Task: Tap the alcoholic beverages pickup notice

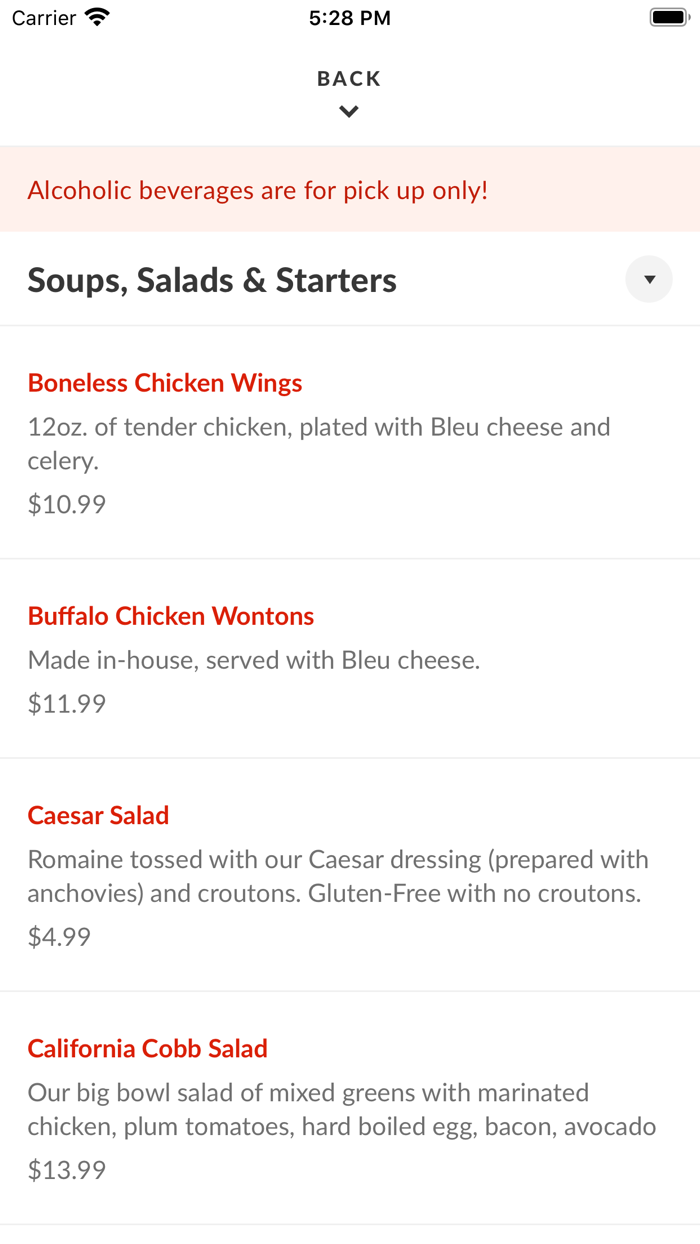Action: tap(258, 190)
